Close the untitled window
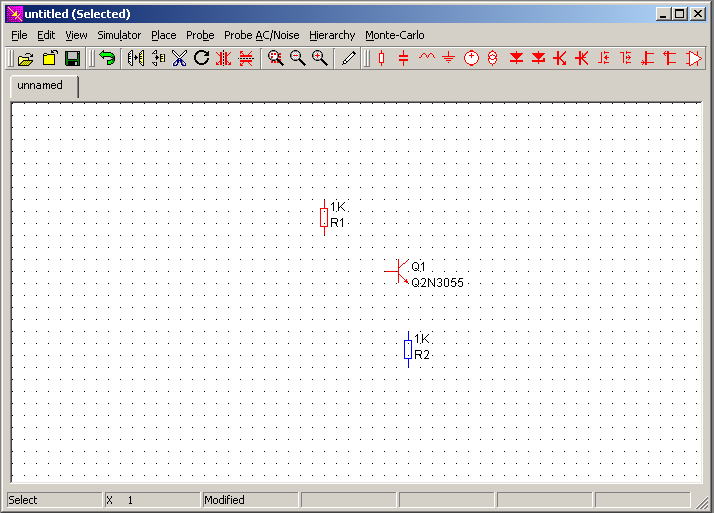This screenshot has width=714, height=513. 698,14
